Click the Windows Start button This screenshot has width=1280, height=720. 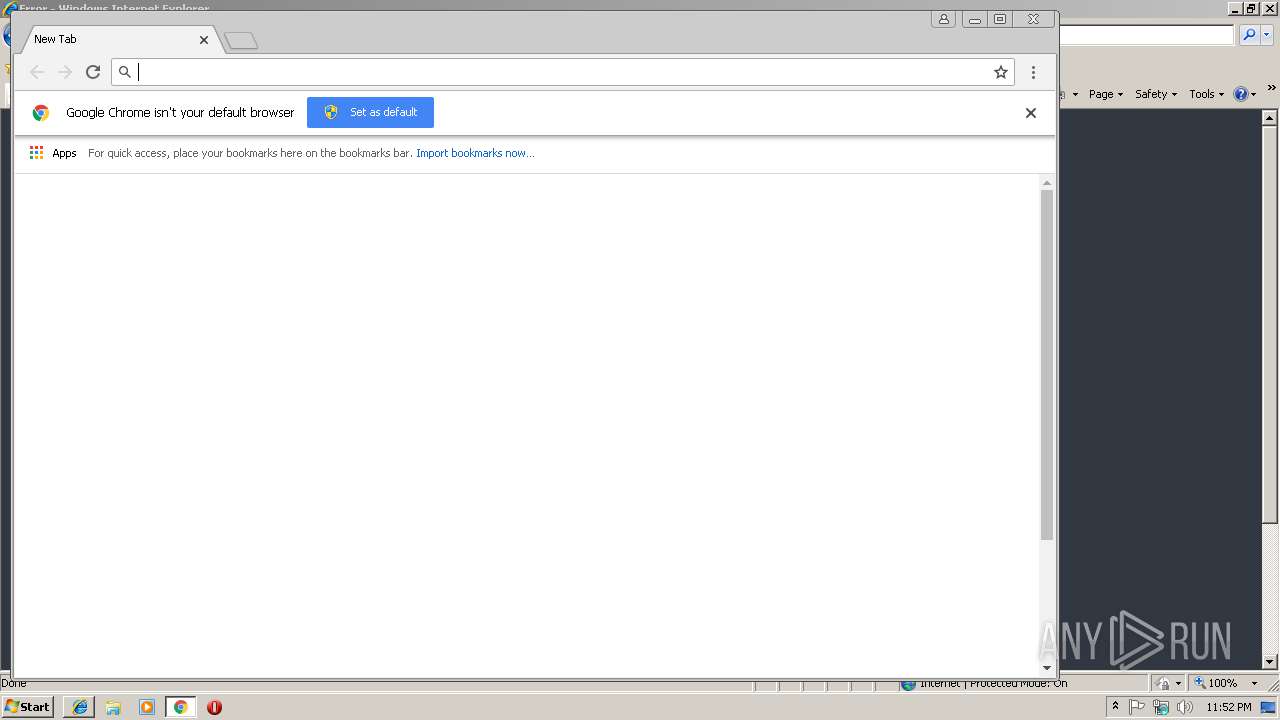pyautogui.click(x=27, y=707)
